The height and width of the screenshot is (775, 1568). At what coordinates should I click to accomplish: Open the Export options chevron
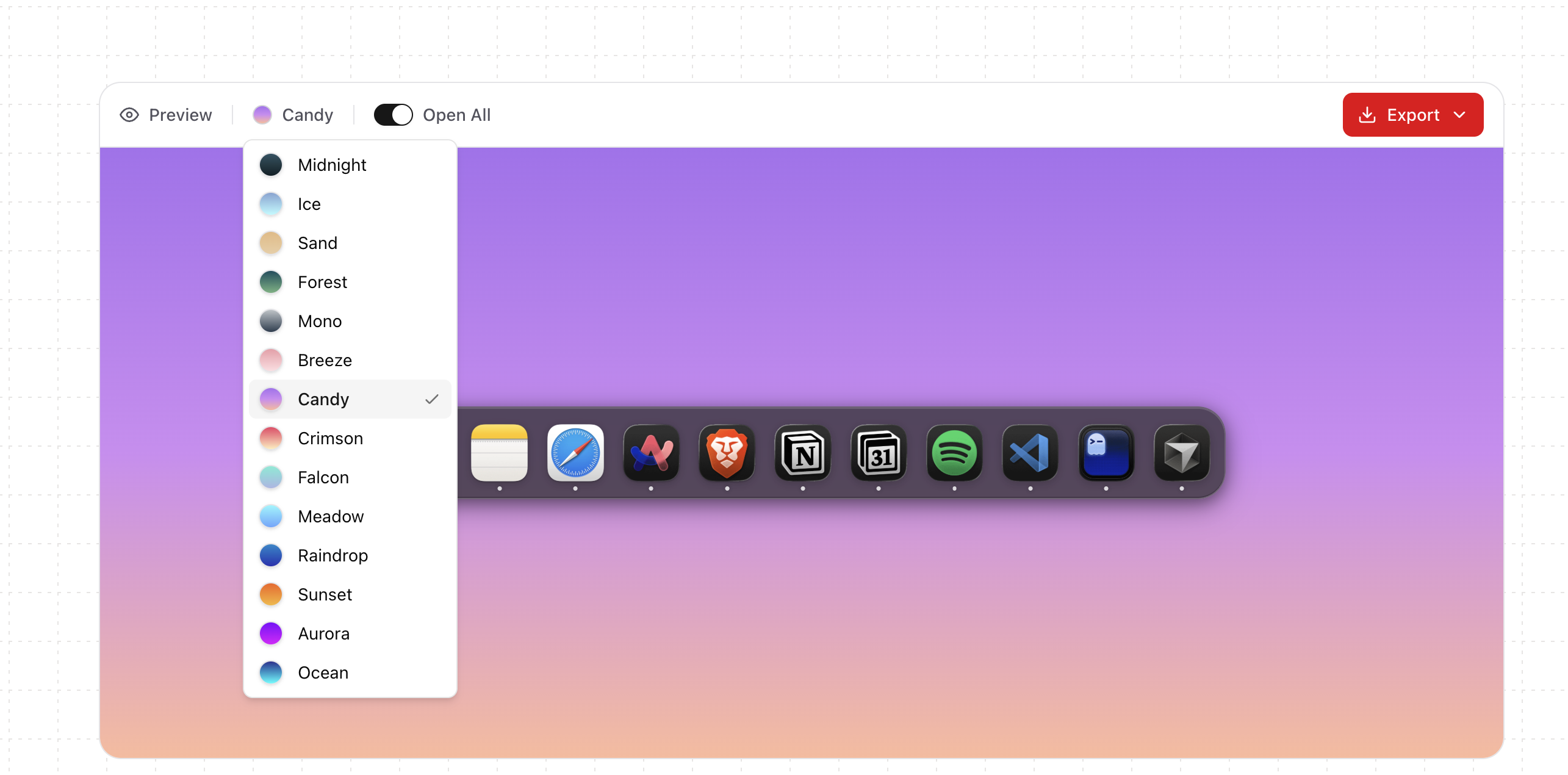tap(1460, 115)
